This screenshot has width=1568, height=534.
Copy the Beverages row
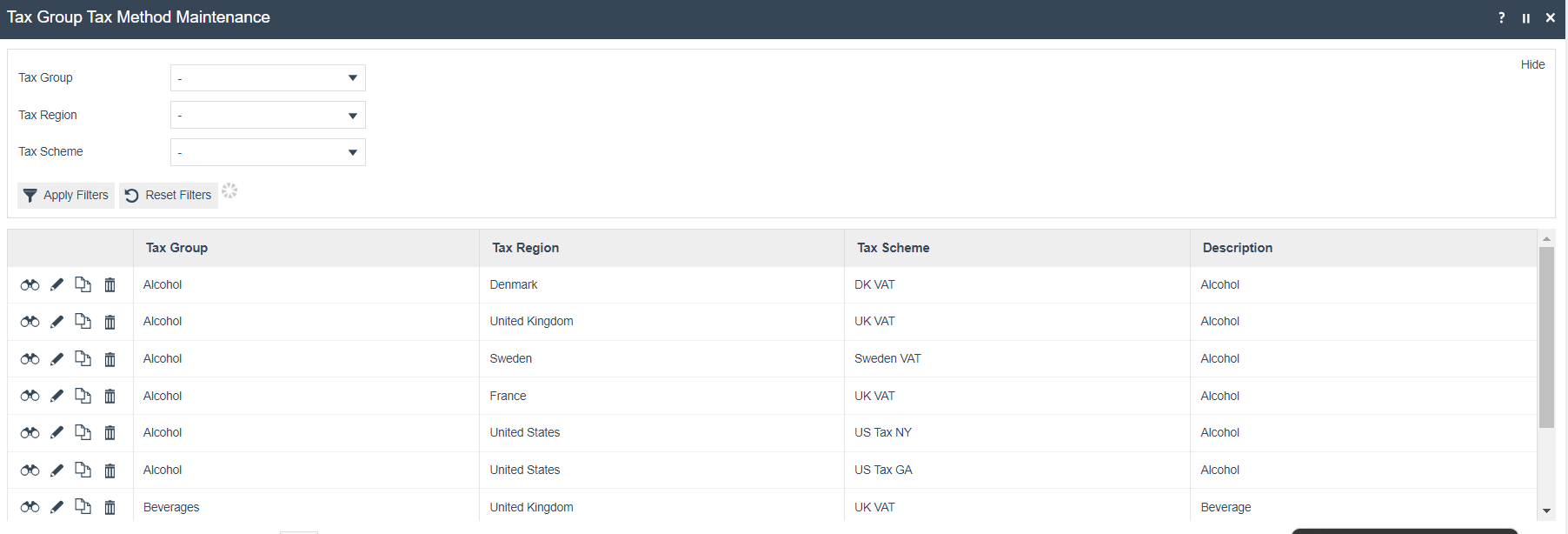pyautogui.click(x=83, y=506)
